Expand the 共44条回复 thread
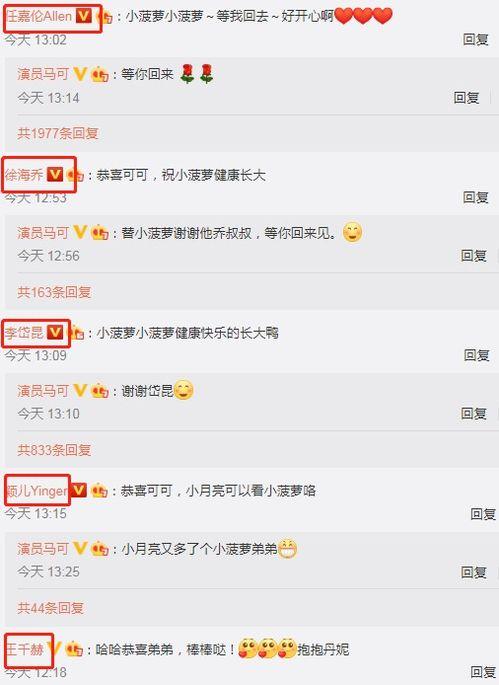 [50, 608]
